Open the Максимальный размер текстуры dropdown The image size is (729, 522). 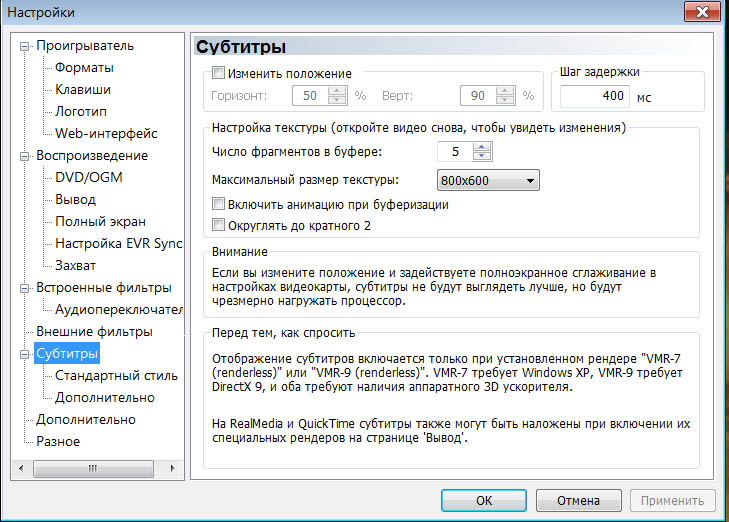(x=488, y=180)
